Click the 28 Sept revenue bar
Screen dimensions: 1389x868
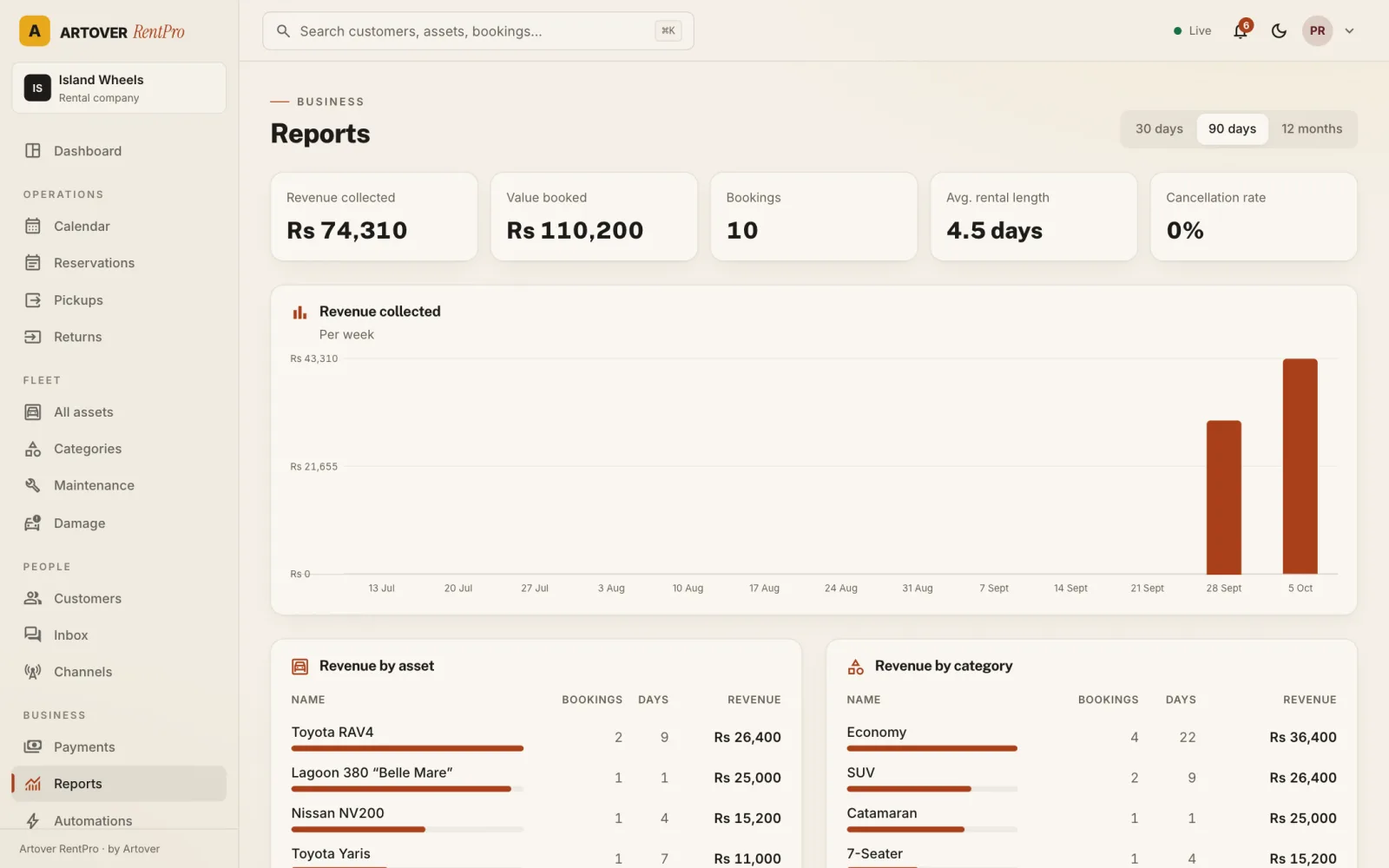(x=1223, y=497)
